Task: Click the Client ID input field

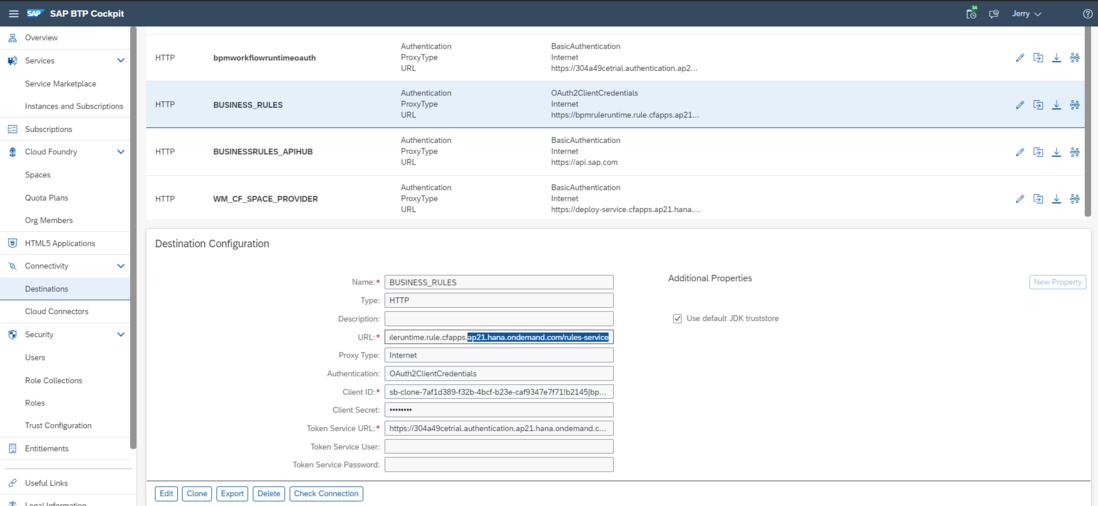Action: [499, 391]
